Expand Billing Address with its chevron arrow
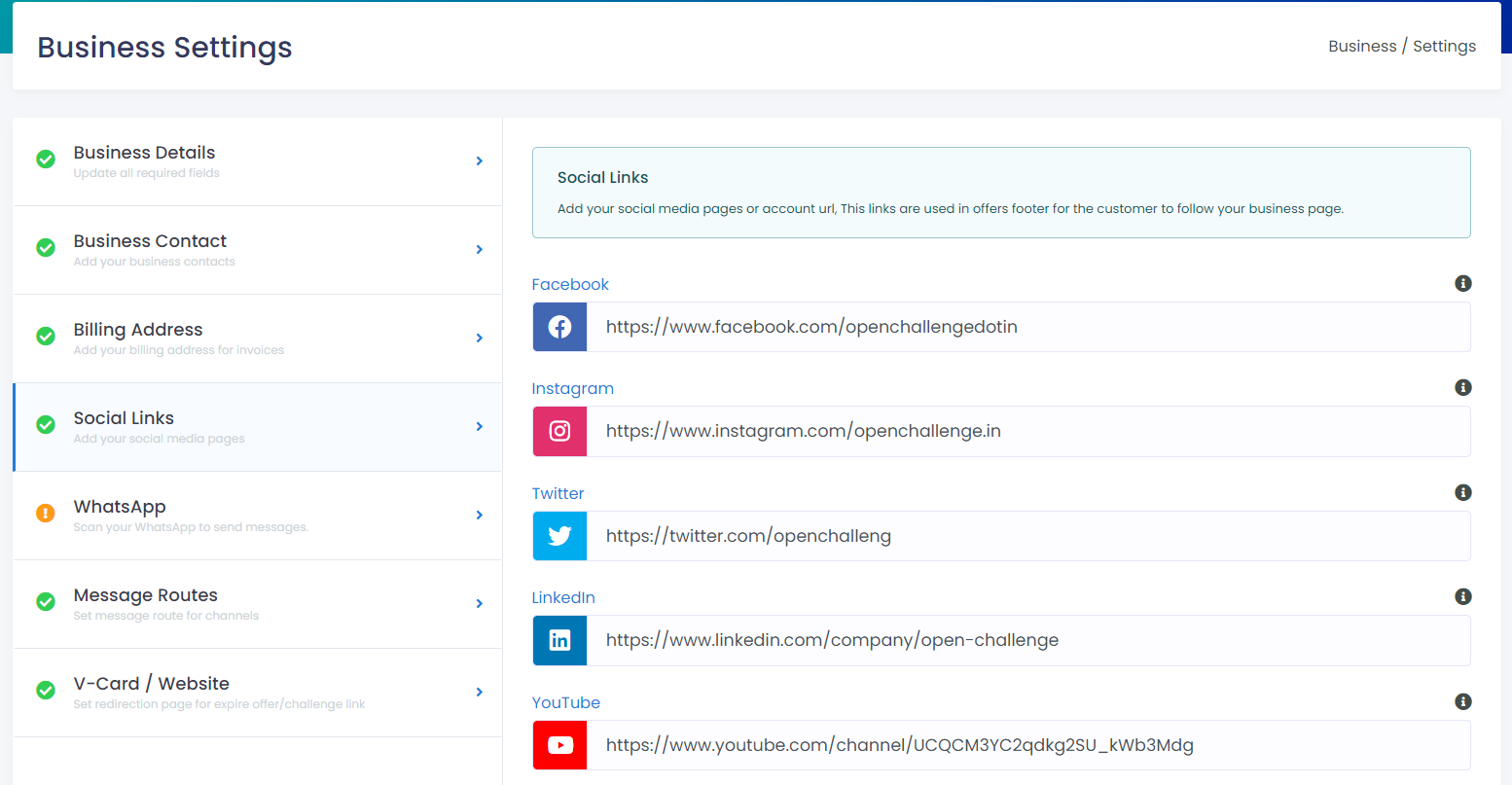 tap(480, 338)
